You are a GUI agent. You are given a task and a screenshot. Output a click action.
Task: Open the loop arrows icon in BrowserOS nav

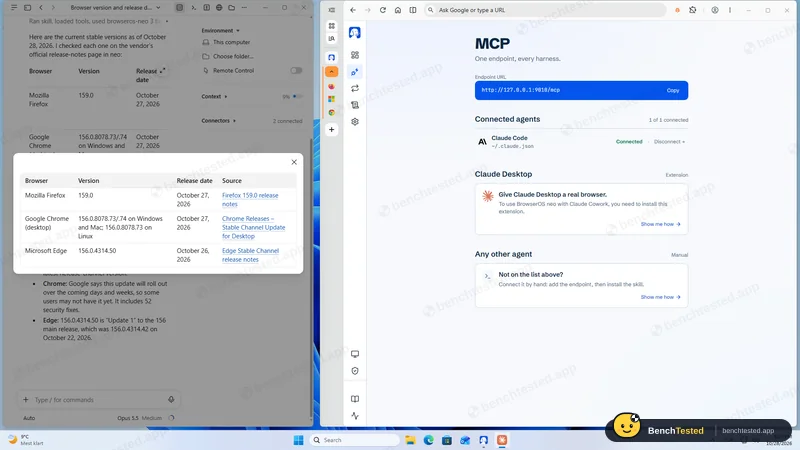355,88
